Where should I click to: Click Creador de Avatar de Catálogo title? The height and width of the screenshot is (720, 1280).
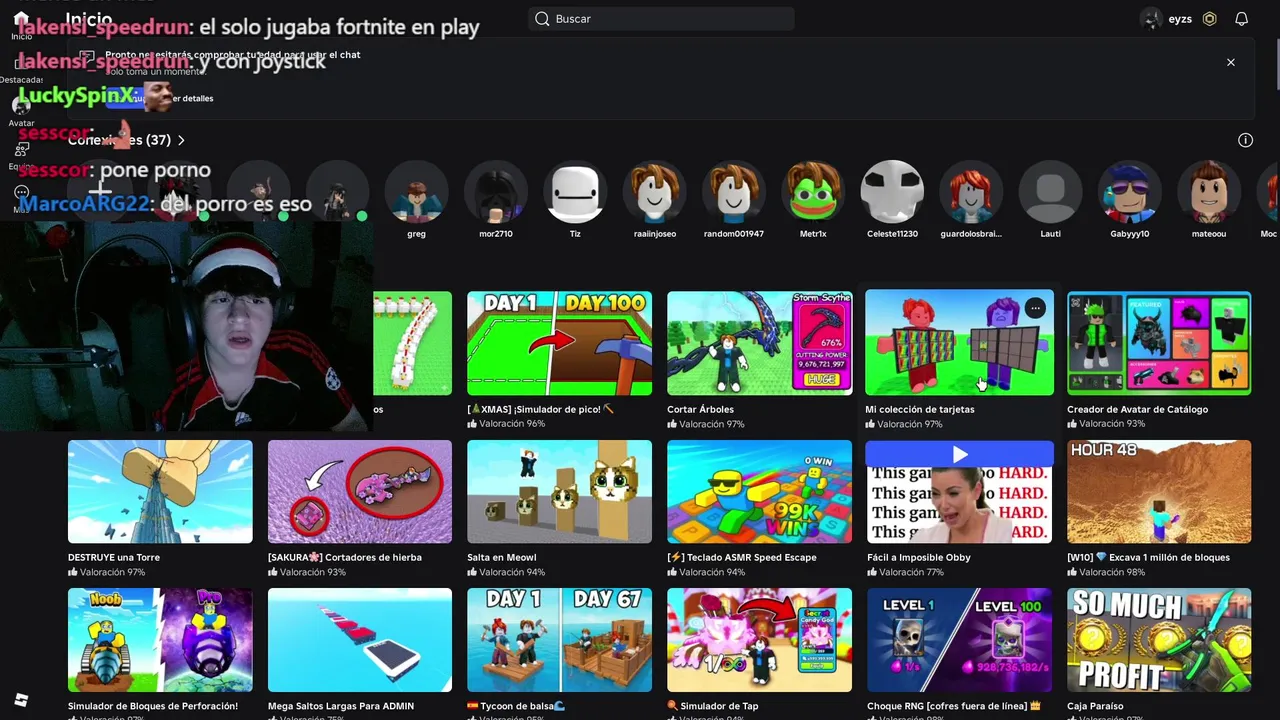tap(1137, 409)
